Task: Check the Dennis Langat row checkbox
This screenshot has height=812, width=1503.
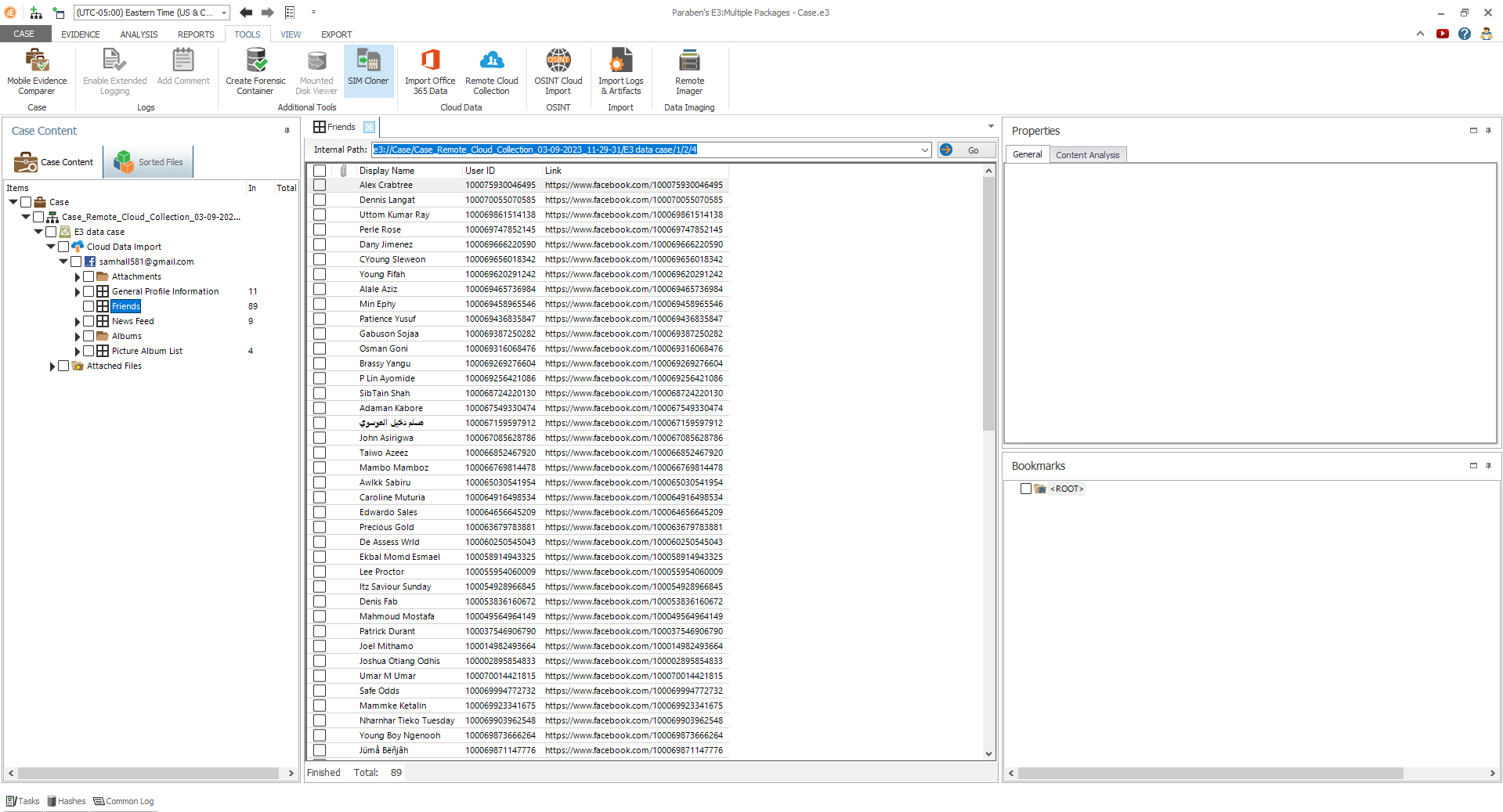Action: [320, 200]
